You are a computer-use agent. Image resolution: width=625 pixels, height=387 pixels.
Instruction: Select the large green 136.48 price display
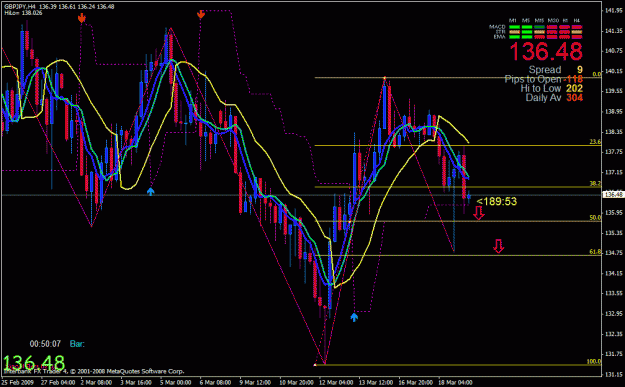point(33,363)
